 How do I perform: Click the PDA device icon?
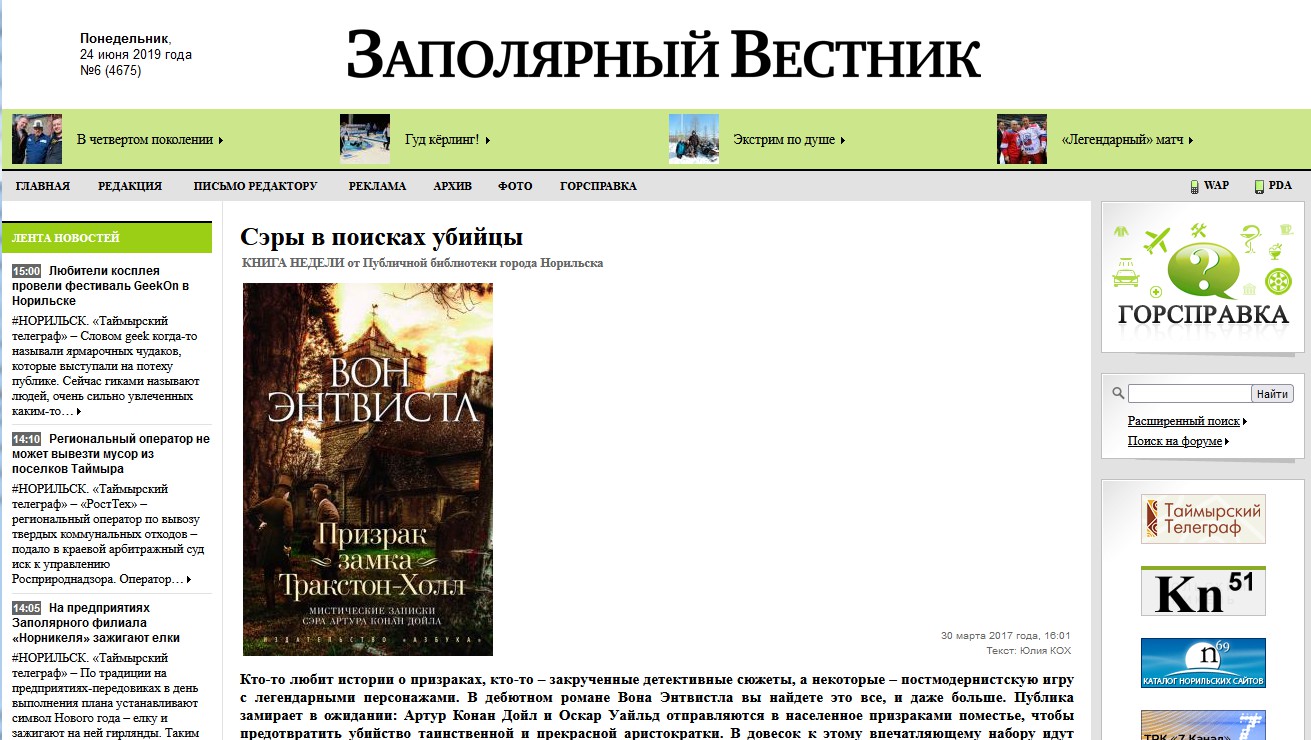point(1259,186)
